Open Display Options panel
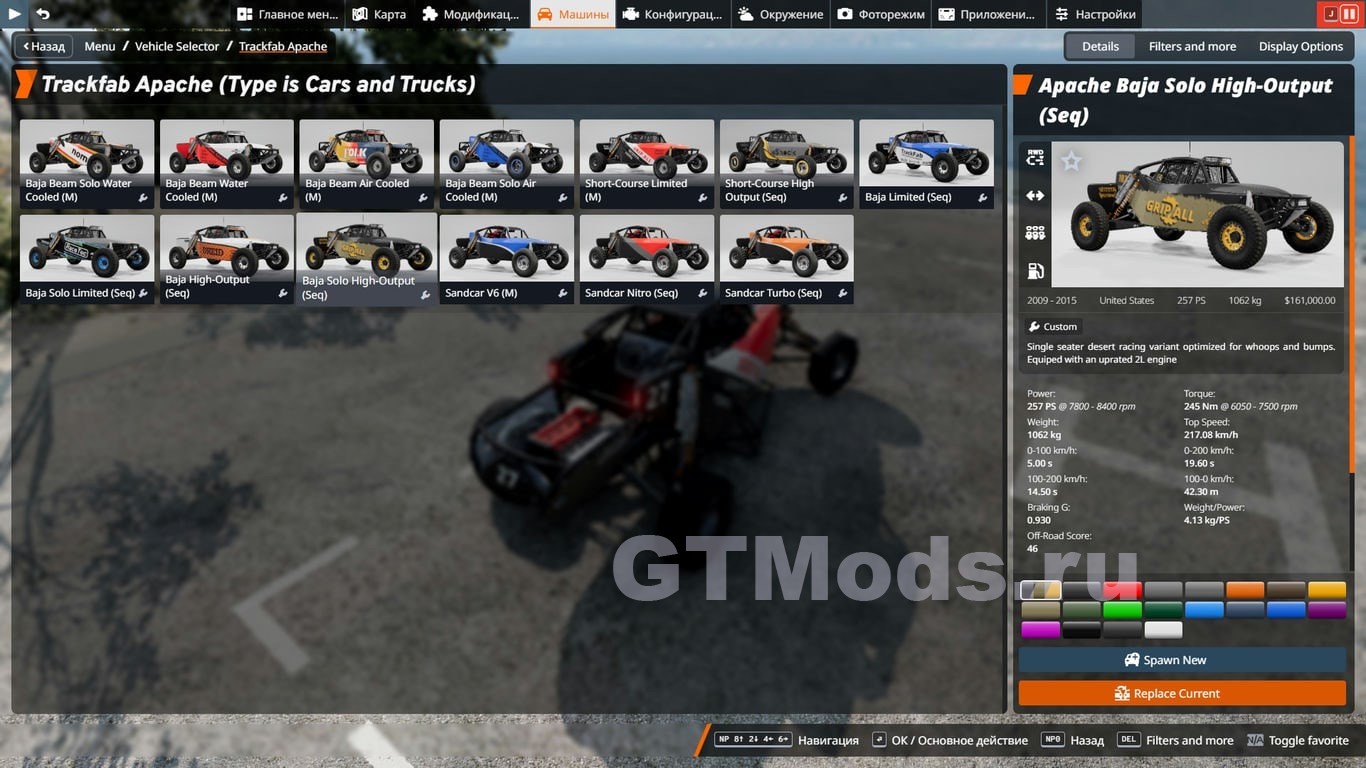This screenshot has width=1366, height=768. [1300, 46]
